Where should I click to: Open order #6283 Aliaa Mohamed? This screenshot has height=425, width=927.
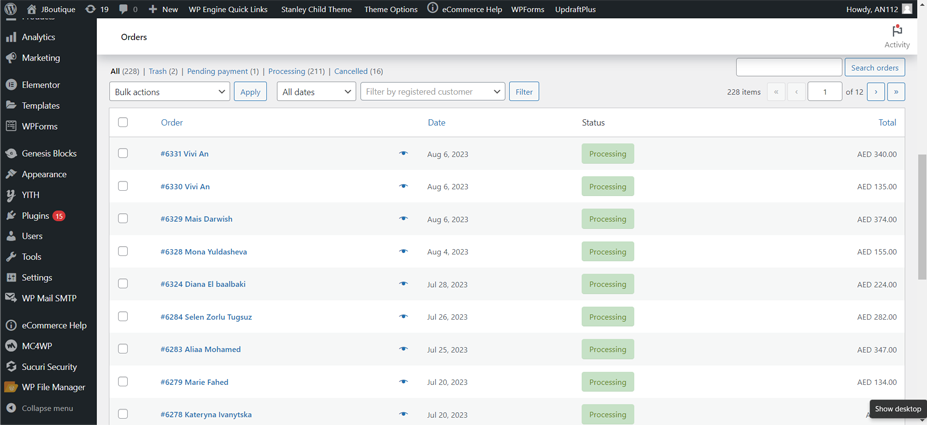(200, 349)
